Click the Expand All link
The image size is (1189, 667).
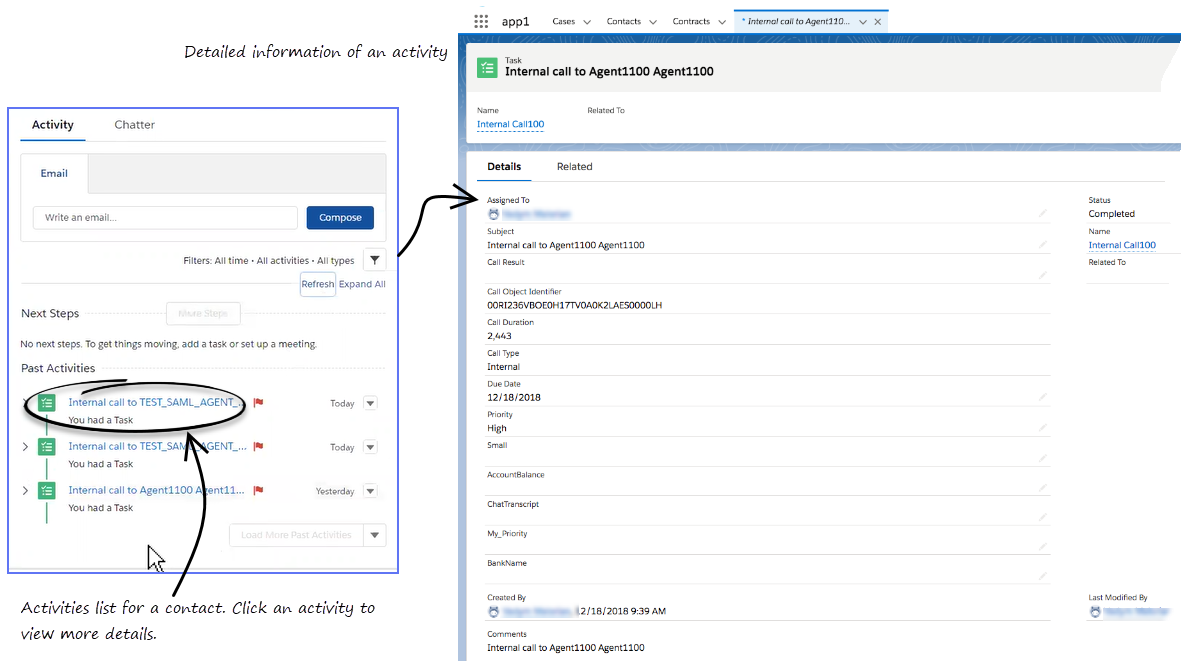362,284
